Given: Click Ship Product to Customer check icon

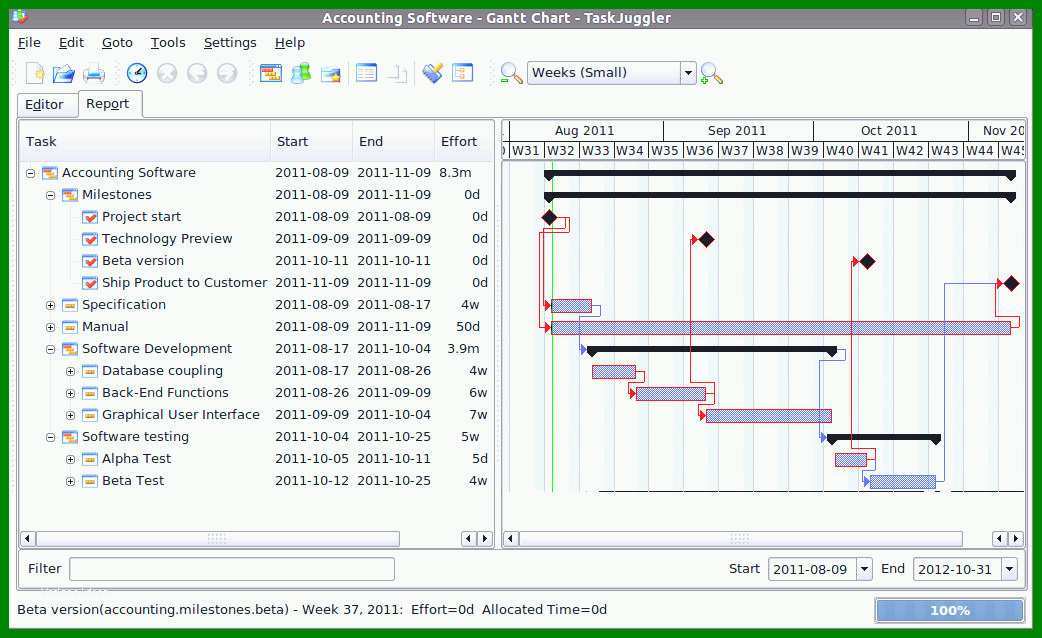Looking at the screenshot, I should coord(90,282).
